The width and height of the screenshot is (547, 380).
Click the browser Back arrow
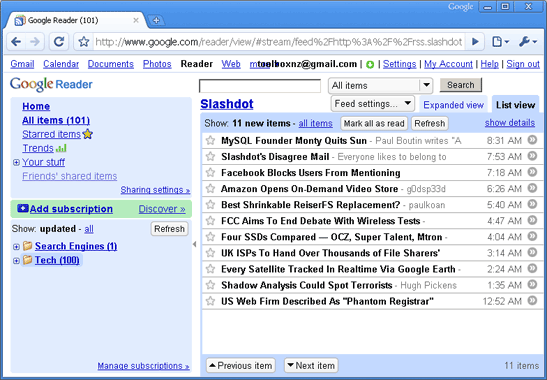point(16,42)
